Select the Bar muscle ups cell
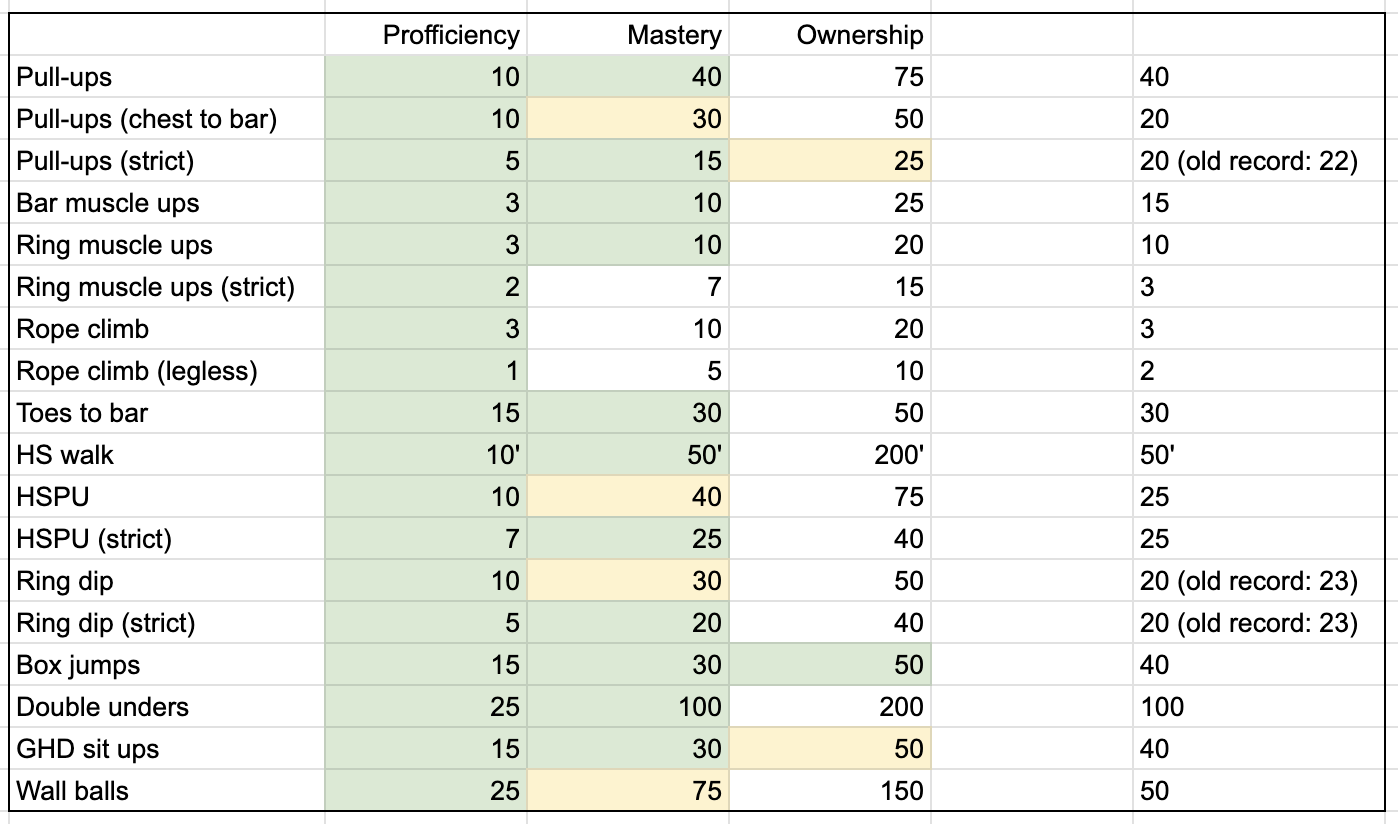Viewport: 1398px width, 824px height. click(108, 203)
